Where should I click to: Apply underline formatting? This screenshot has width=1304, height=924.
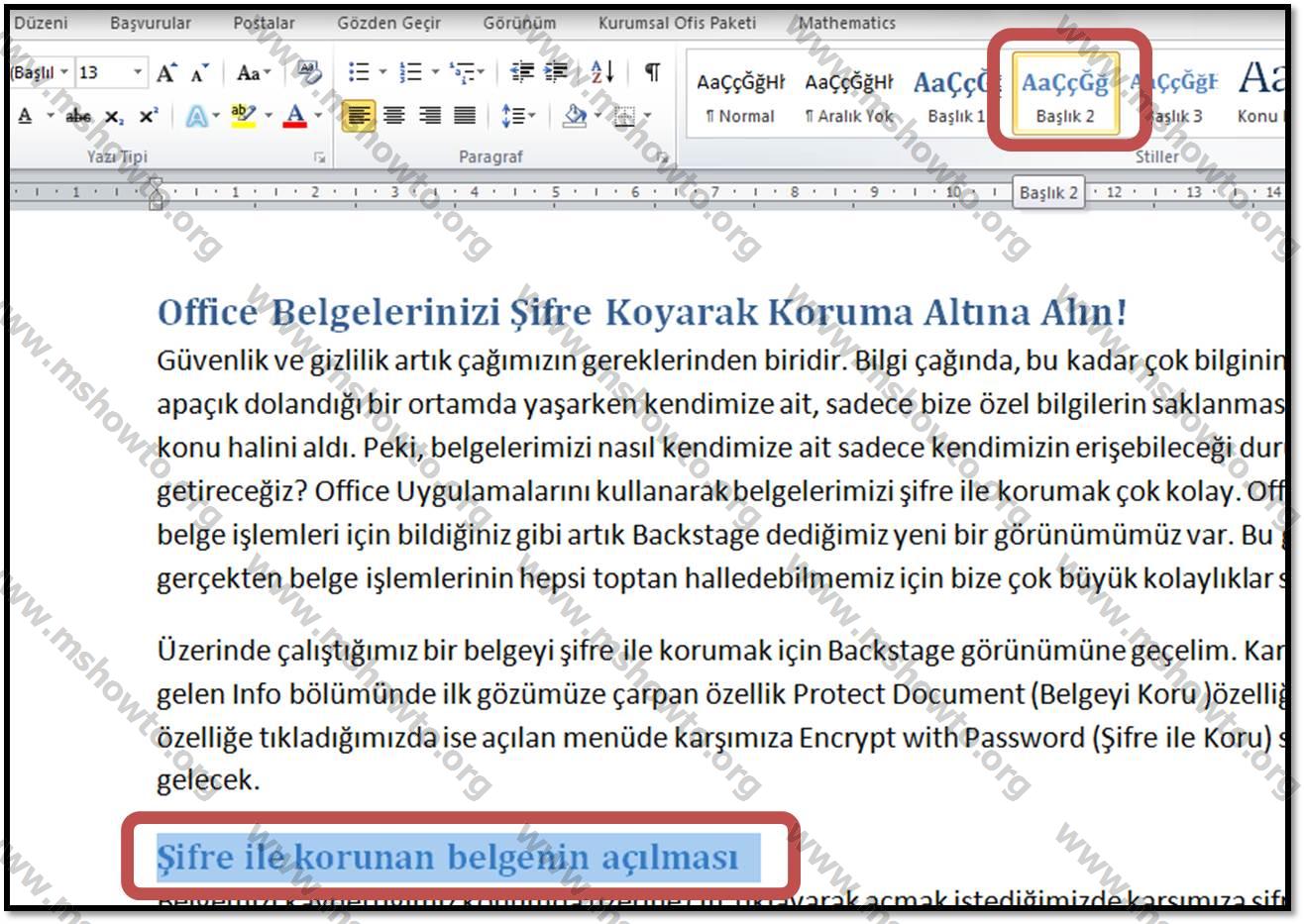(x=25, y=116)
